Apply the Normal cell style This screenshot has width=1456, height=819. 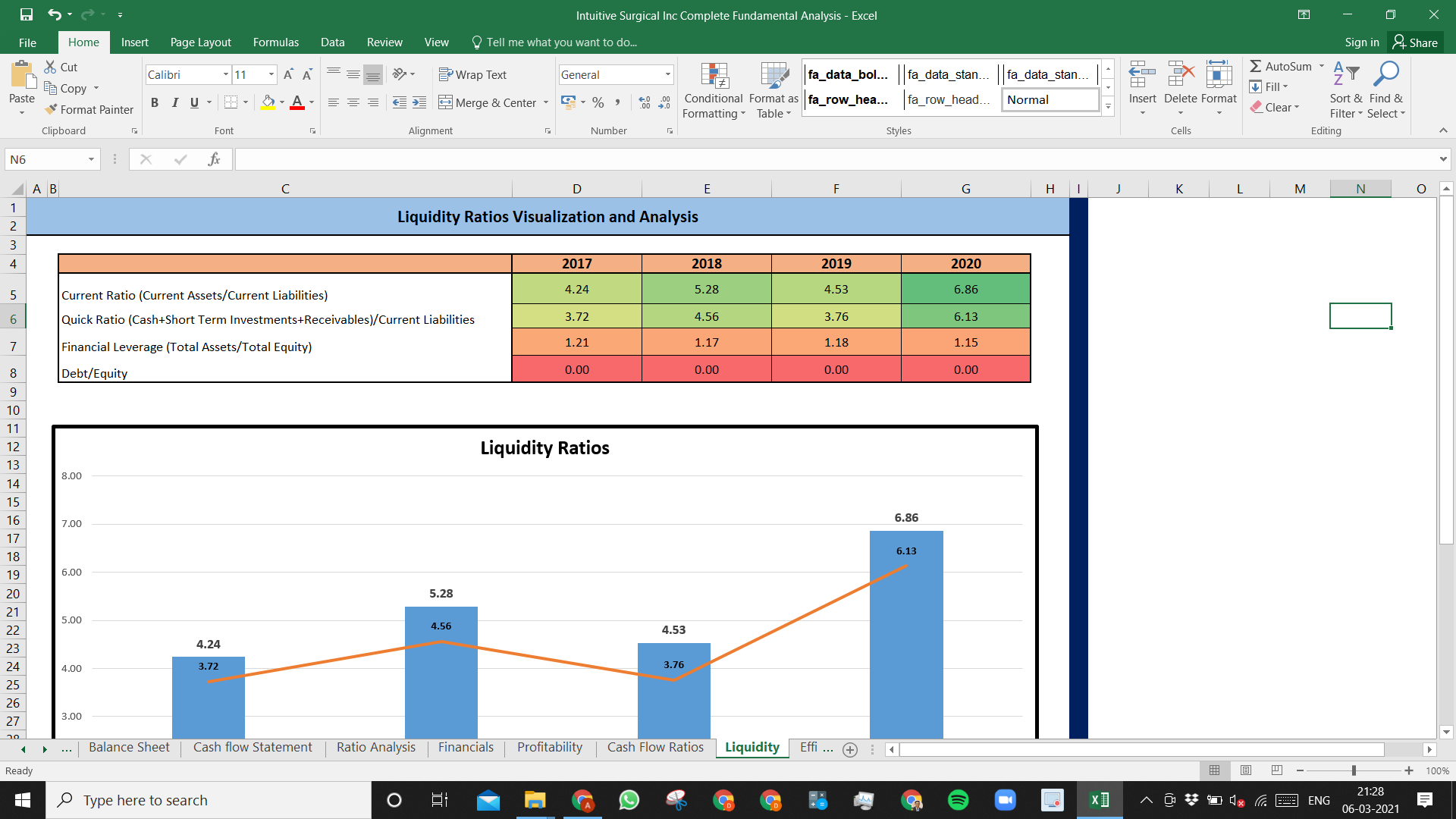(x=1050, y=99)
